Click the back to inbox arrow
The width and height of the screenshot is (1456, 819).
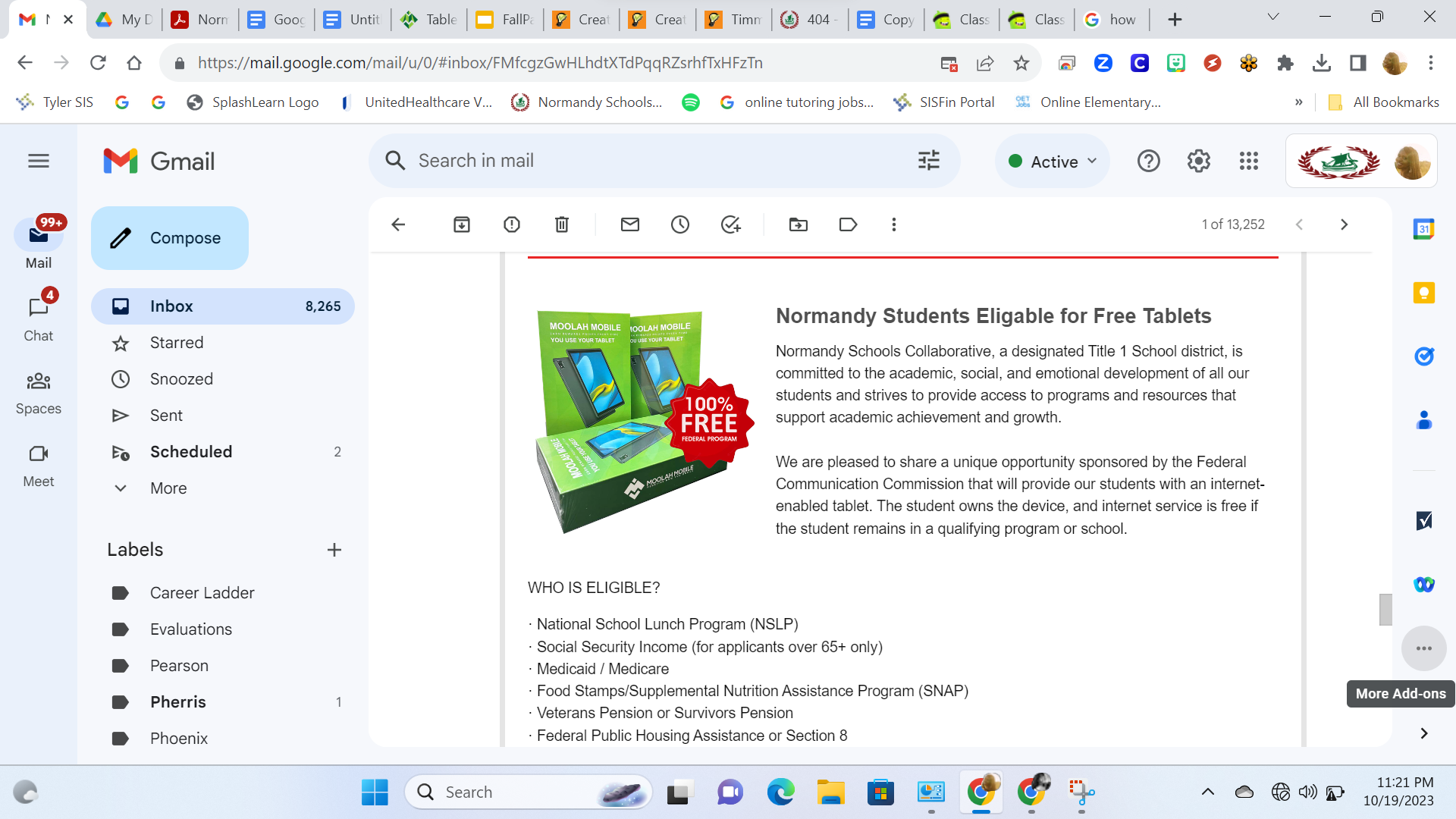click(398, 224)
